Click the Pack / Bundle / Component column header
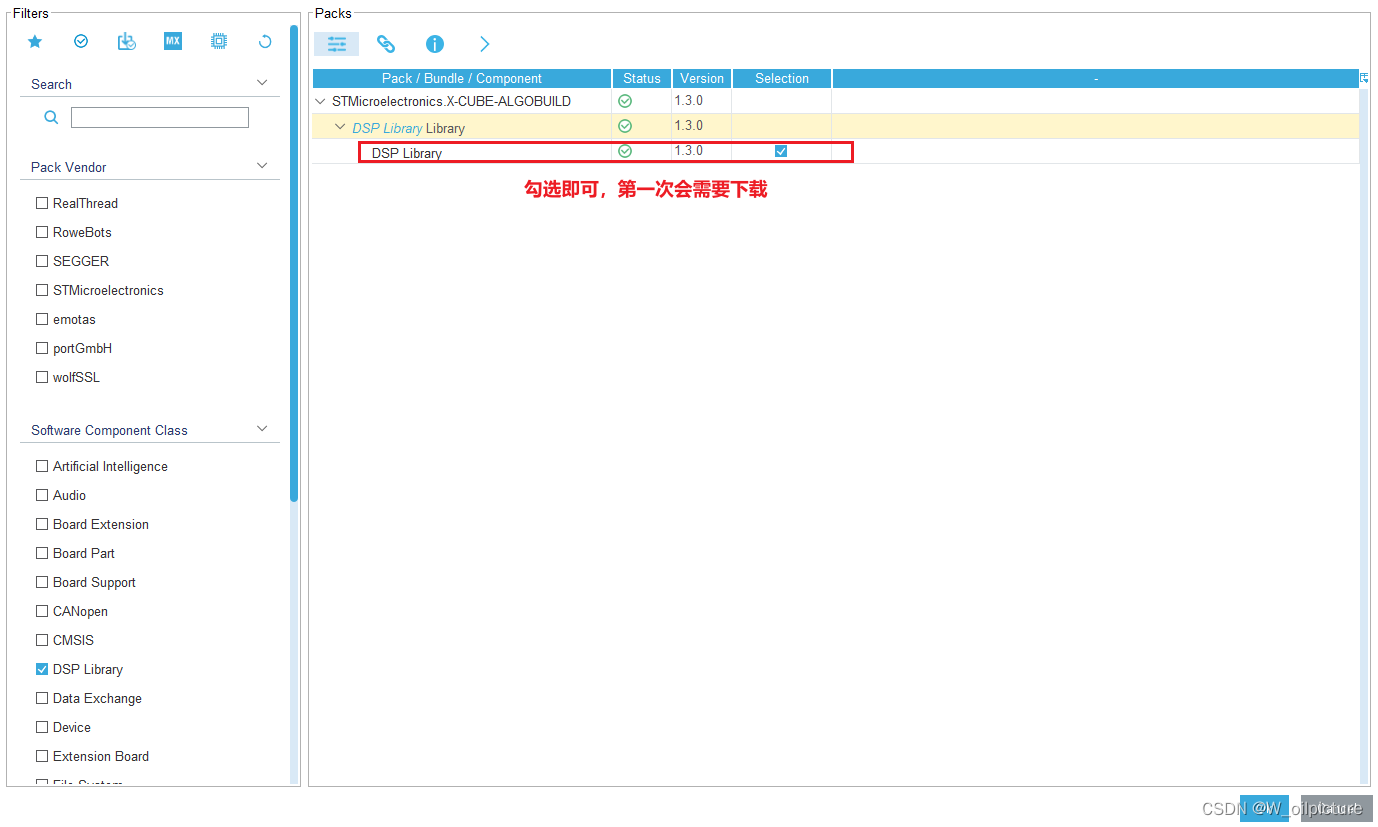This screenshot has height=827, width=1378. pyautogui.click(x=462, y=78)
